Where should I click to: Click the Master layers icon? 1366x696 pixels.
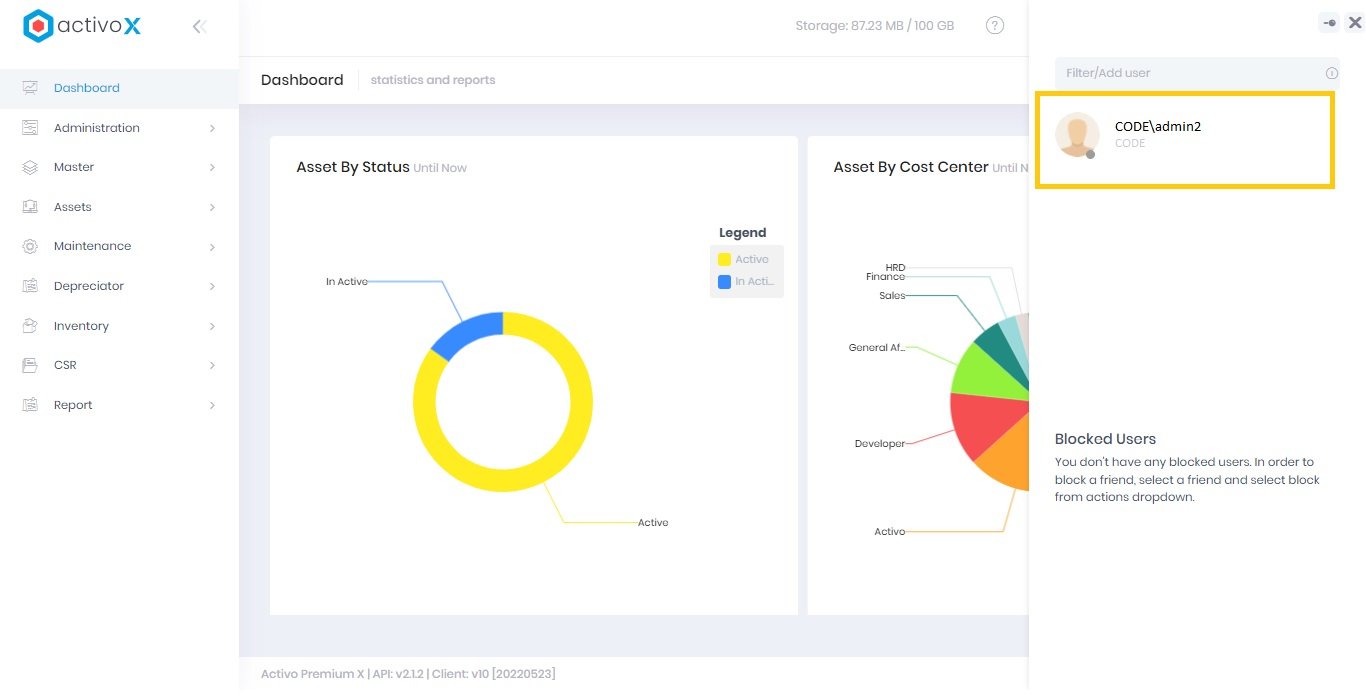tap(30, 167)
